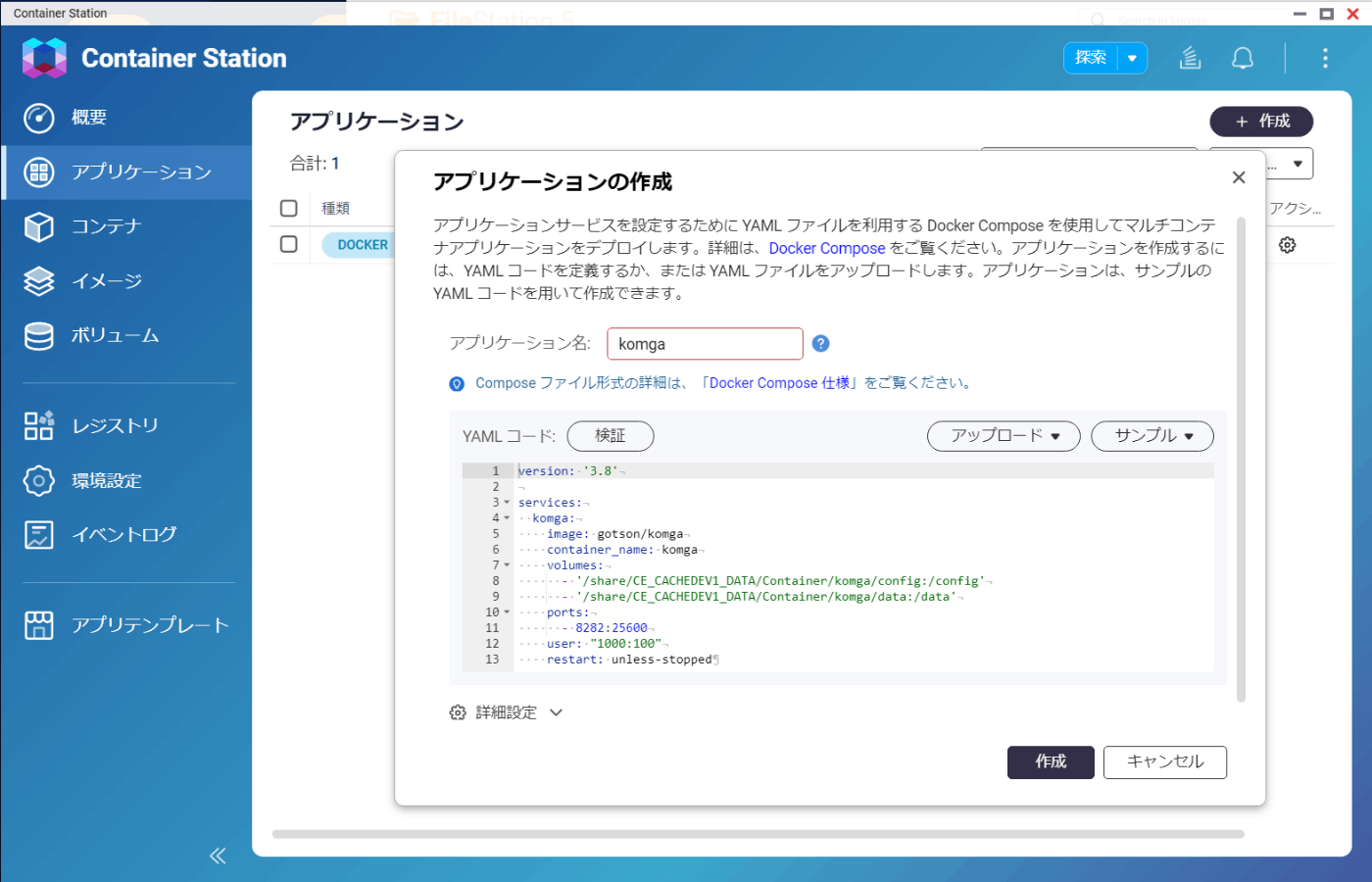Click the Compose info lightbulb icon
The width and height of the screenshot is (1372, 882).
click(x=457, y=384)
